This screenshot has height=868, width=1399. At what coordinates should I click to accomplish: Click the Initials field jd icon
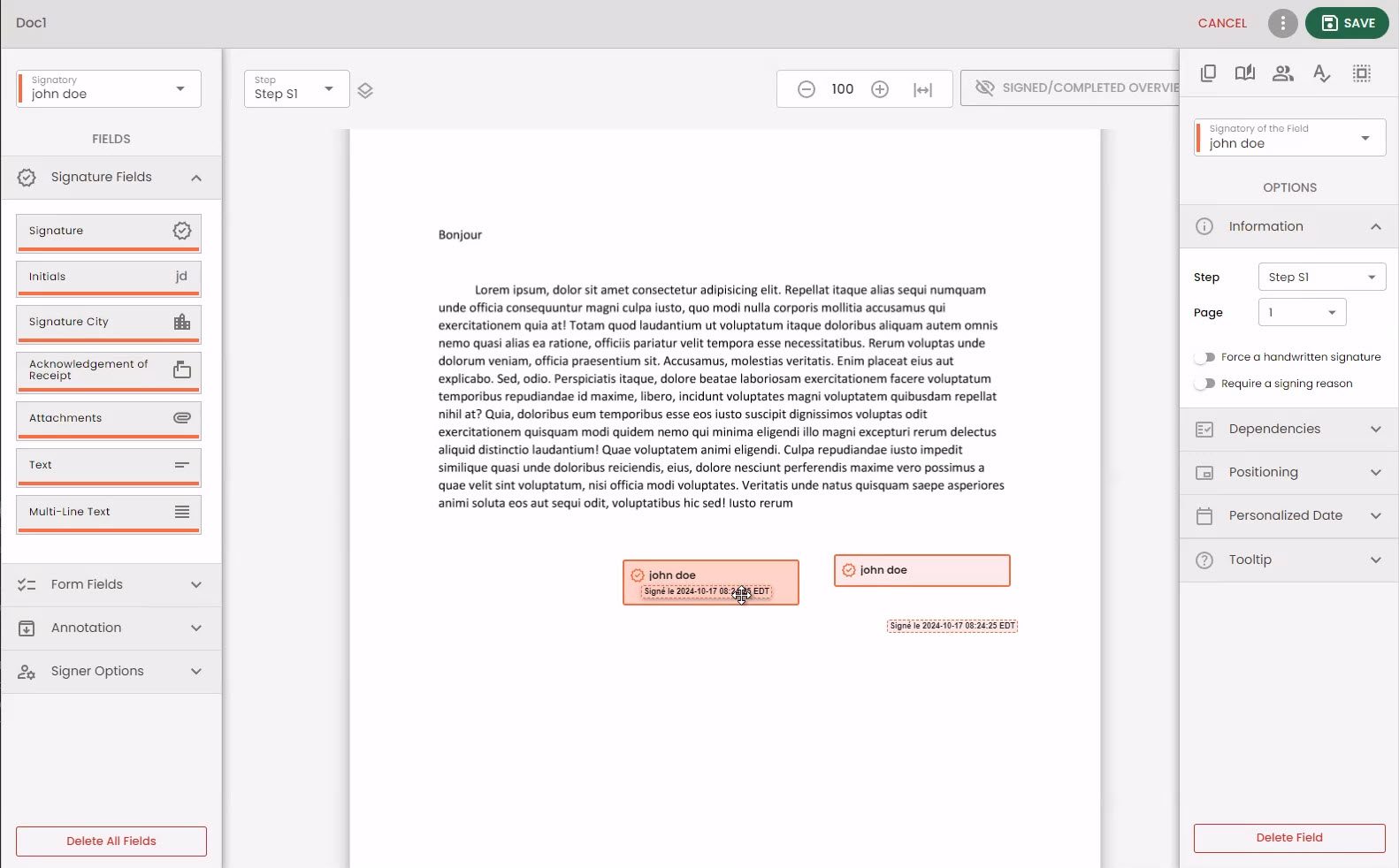point(181,276)
